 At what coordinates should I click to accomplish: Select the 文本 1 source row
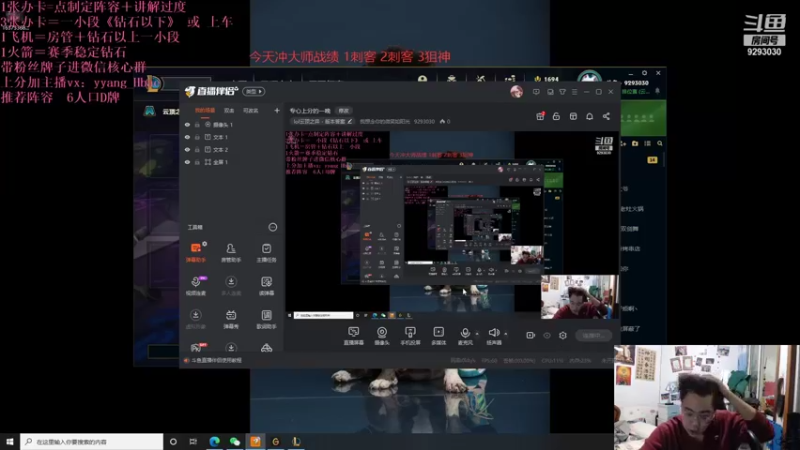coord(232,137)
